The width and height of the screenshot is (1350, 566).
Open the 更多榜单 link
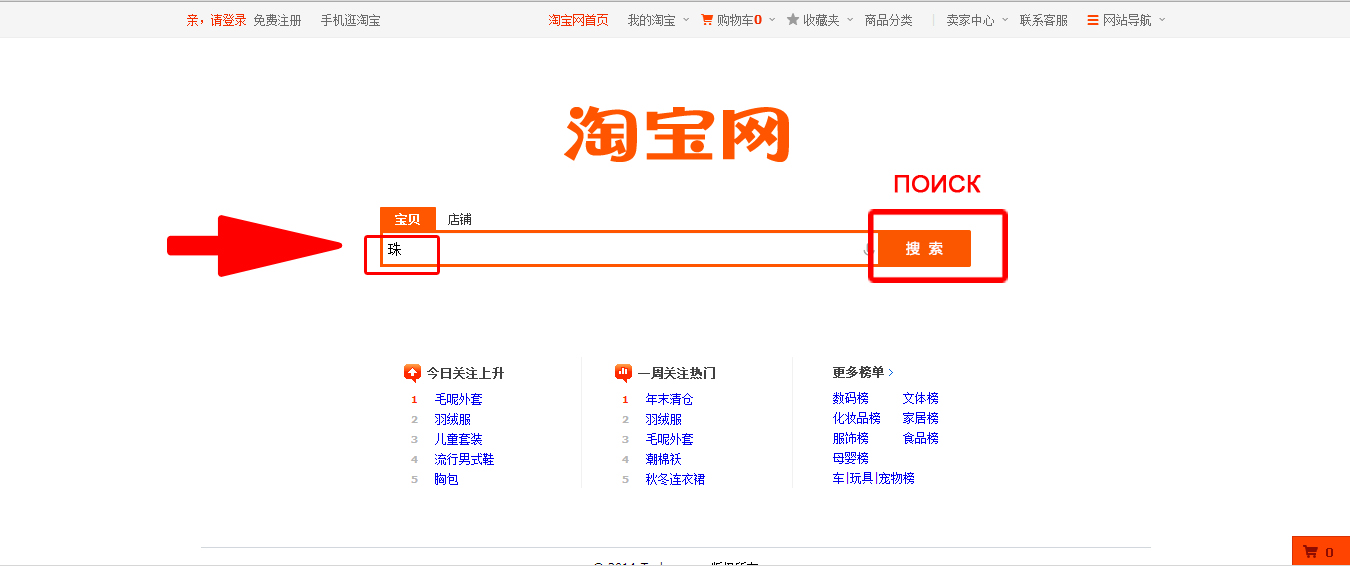point(863,372)
